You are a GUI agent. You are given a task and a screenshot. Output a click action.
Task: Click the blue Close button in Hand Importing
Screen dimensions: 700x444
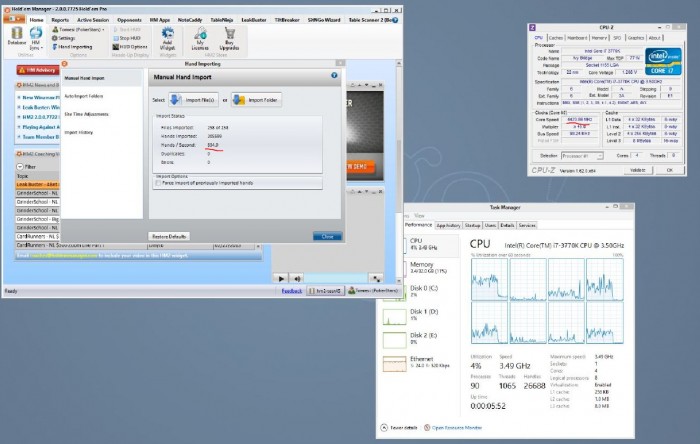coord(327,237)
